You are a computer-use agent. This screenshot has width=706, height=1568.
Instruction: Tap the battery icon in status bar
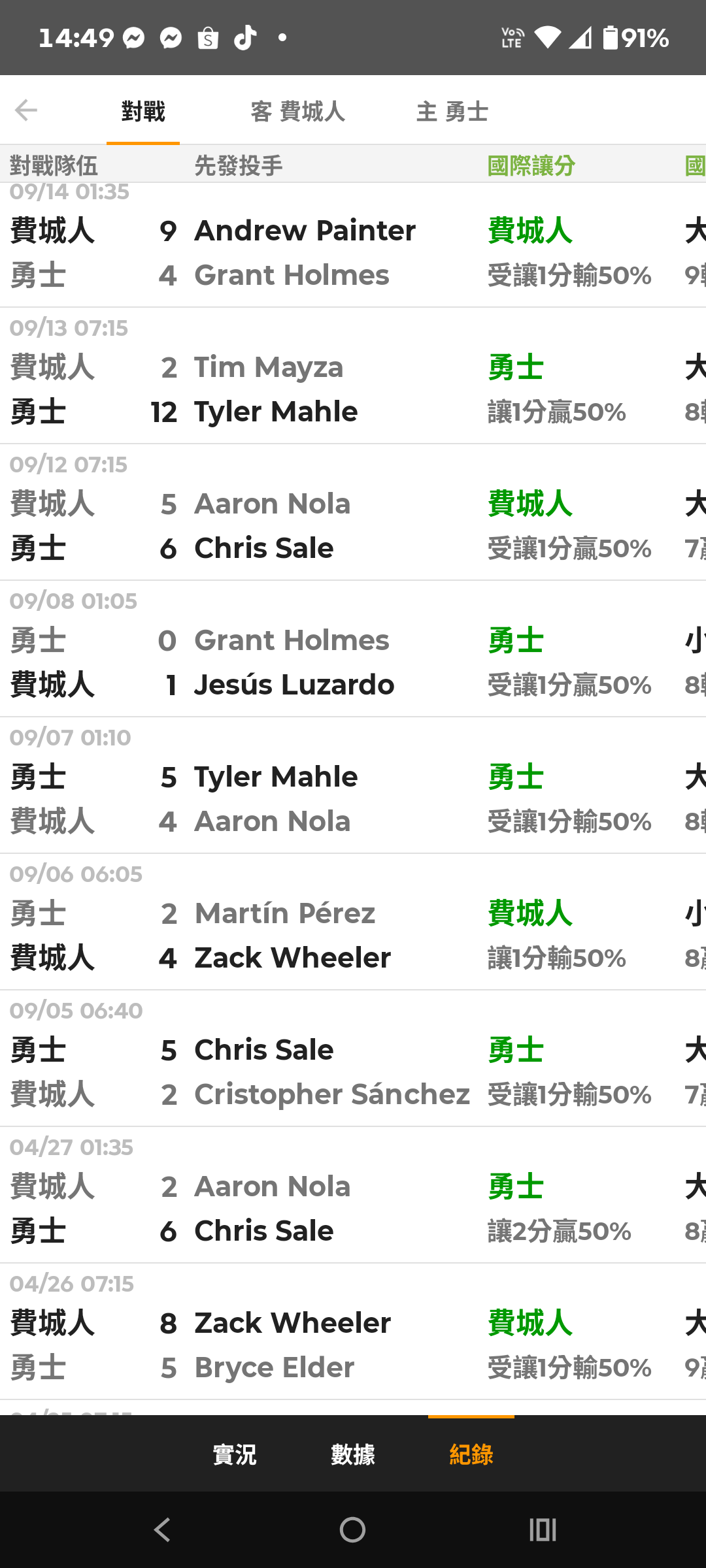pyautogui.click(x=610, y=38)
